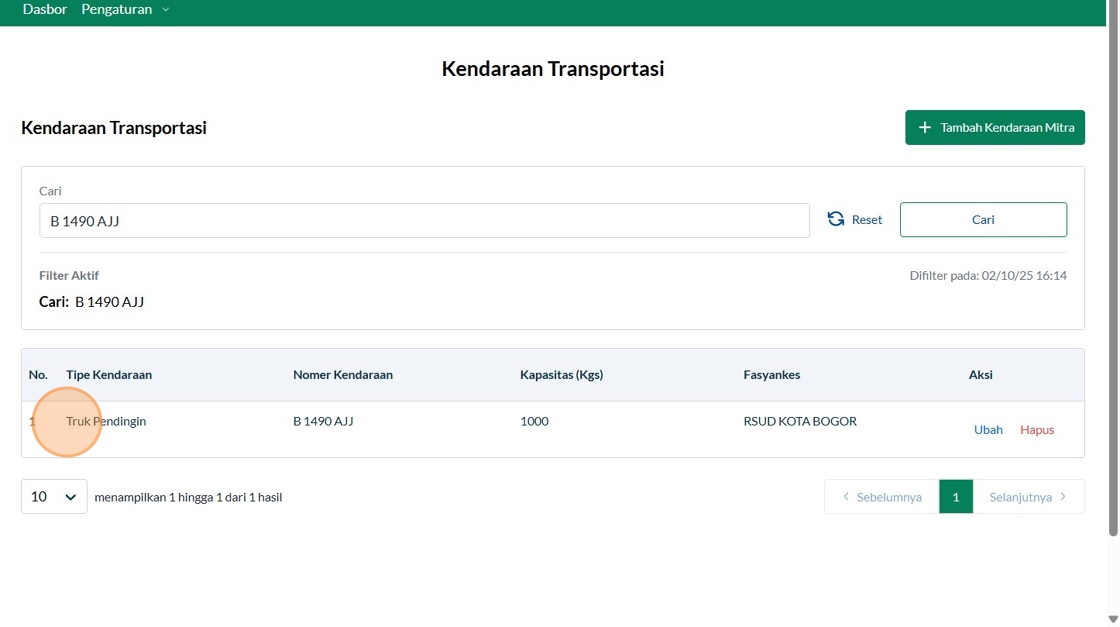Click the RSUD KOTA BOGOR cell

800,421
